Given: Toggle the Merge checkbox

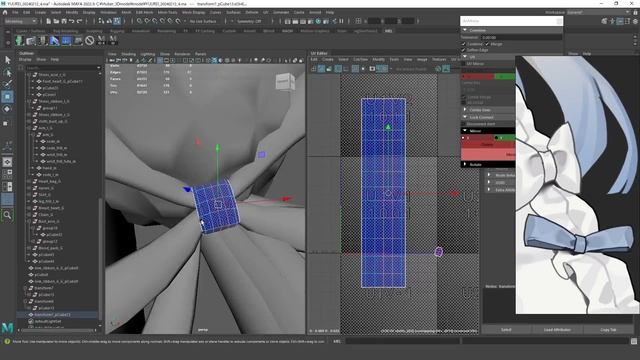Looking at the screenshot, I should [487, 44].
